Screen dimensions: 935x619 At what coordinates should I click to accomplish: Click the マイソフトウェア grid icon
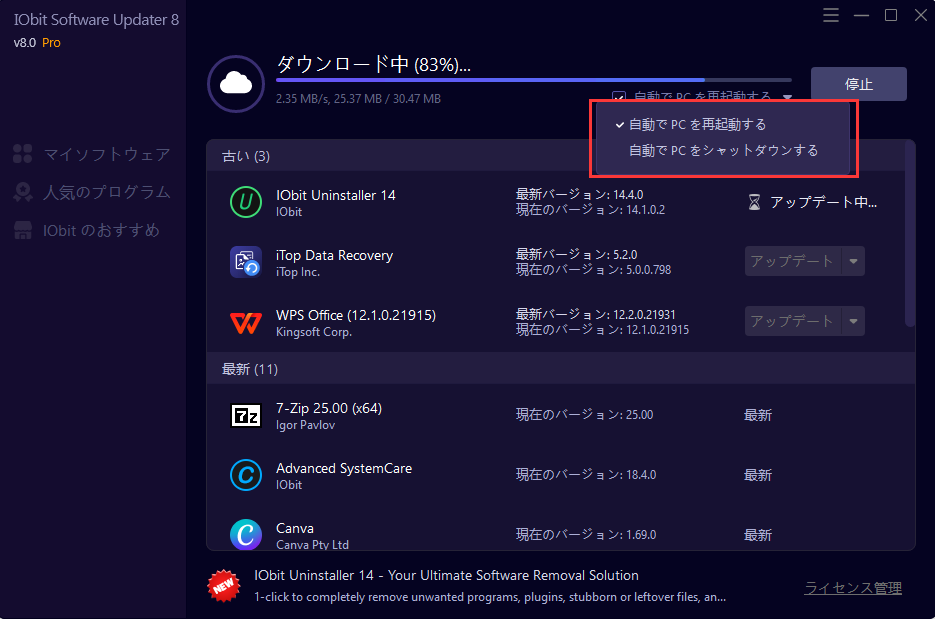tap(23, 154)
